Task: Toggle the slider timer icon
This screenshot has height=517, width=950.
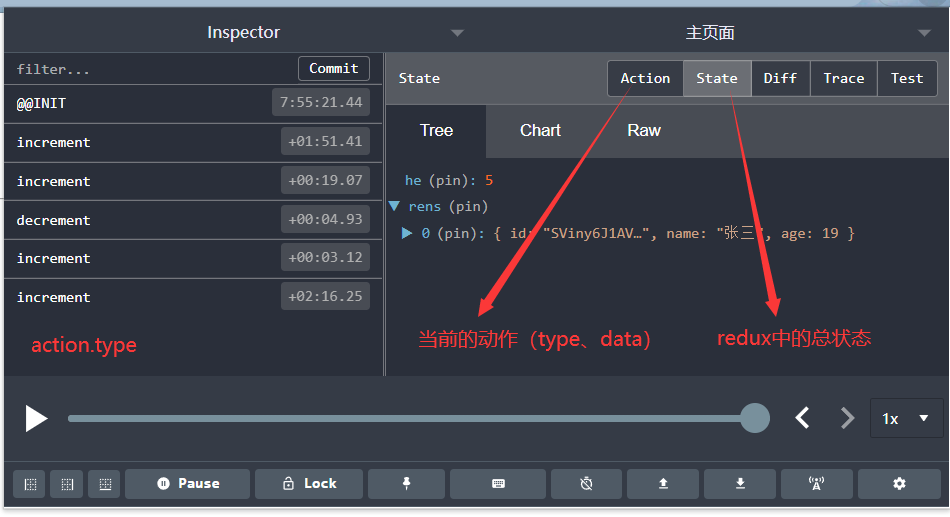Action: coord(586,484)
